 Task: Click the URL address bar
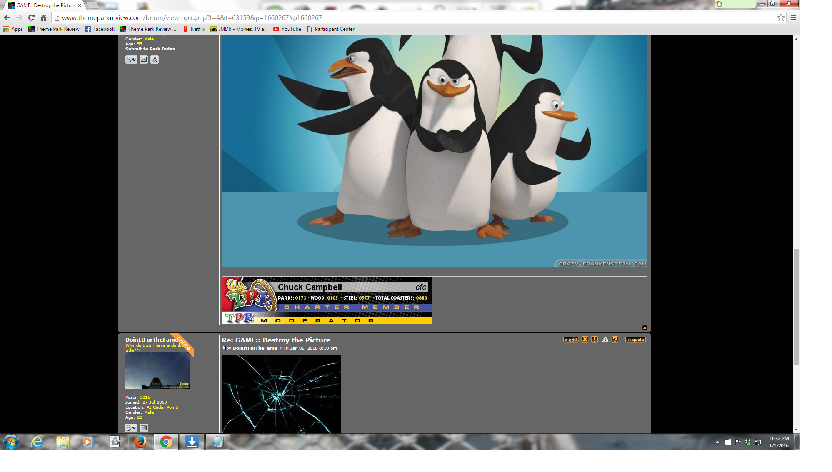(x=414, y=18)
